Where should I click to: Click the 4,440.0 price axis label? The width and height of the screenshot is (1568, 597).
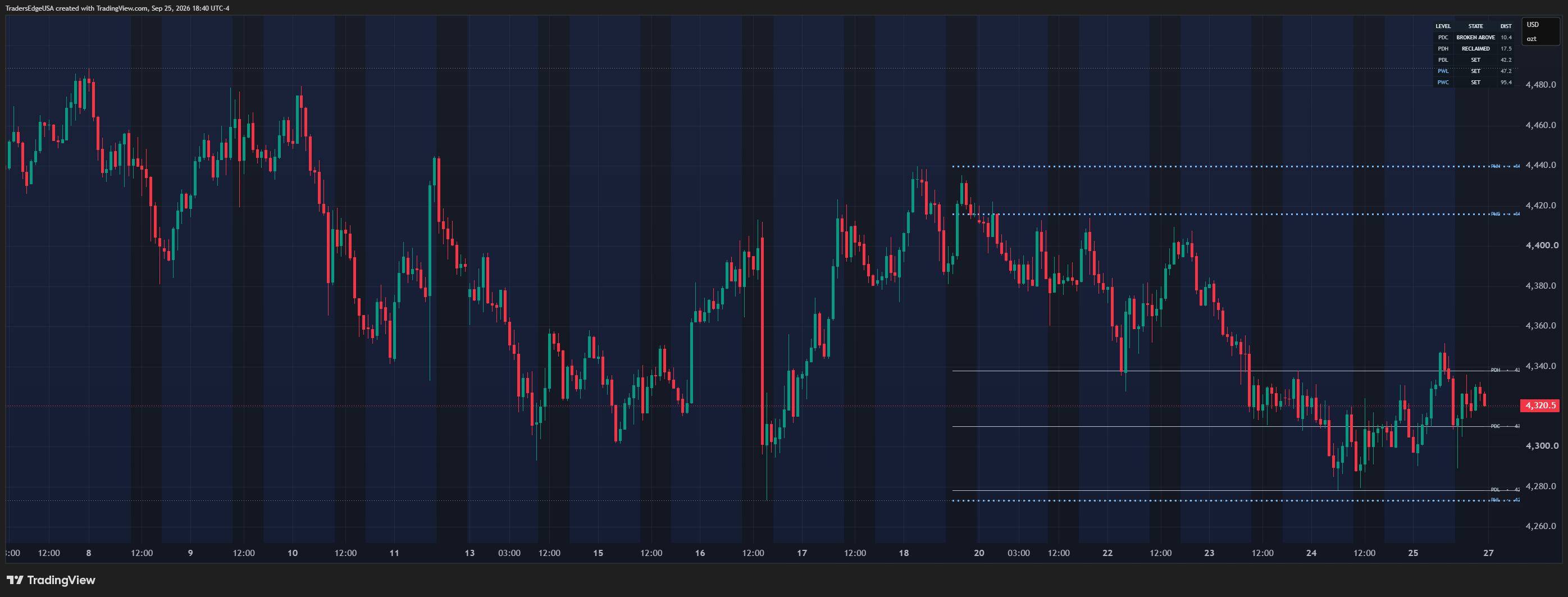tap(1540, 166)
